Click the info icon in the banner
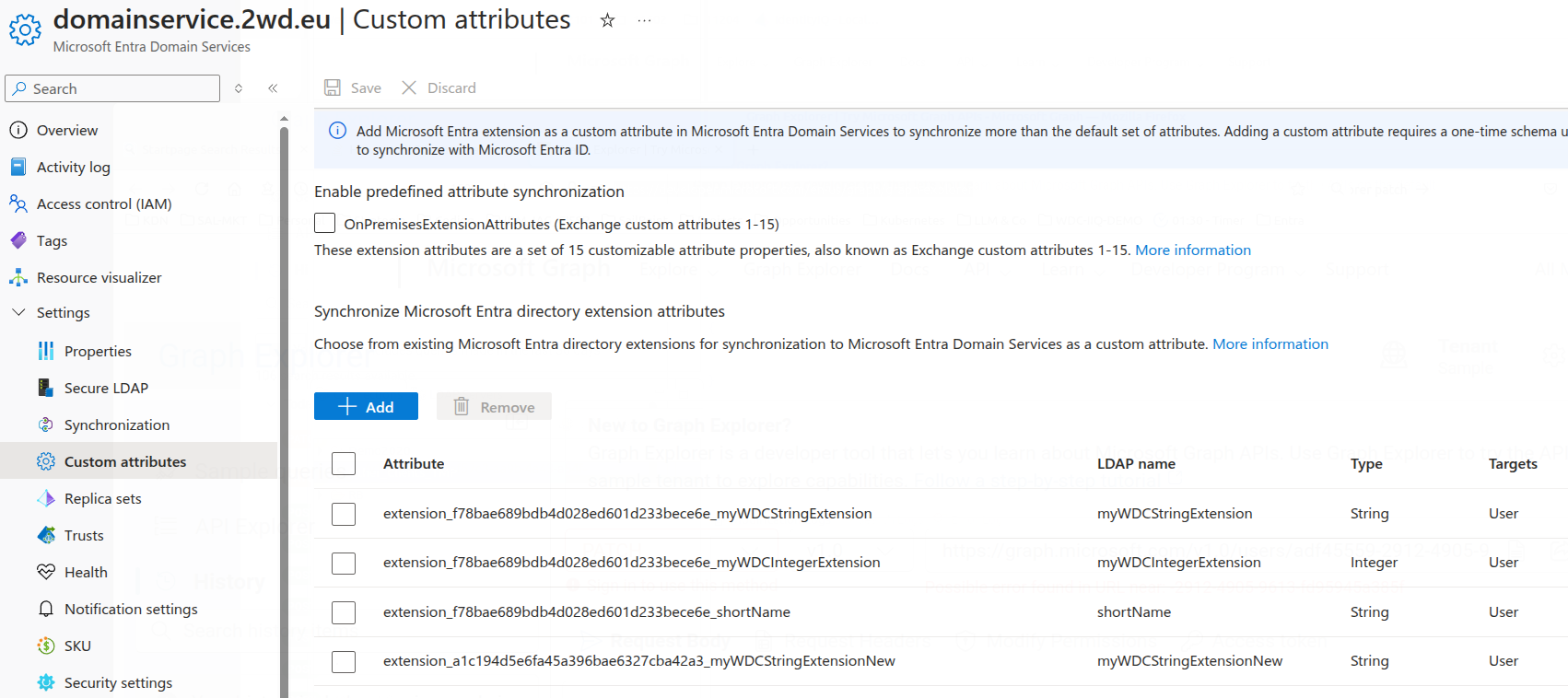1568x698 pixels. 338,131
